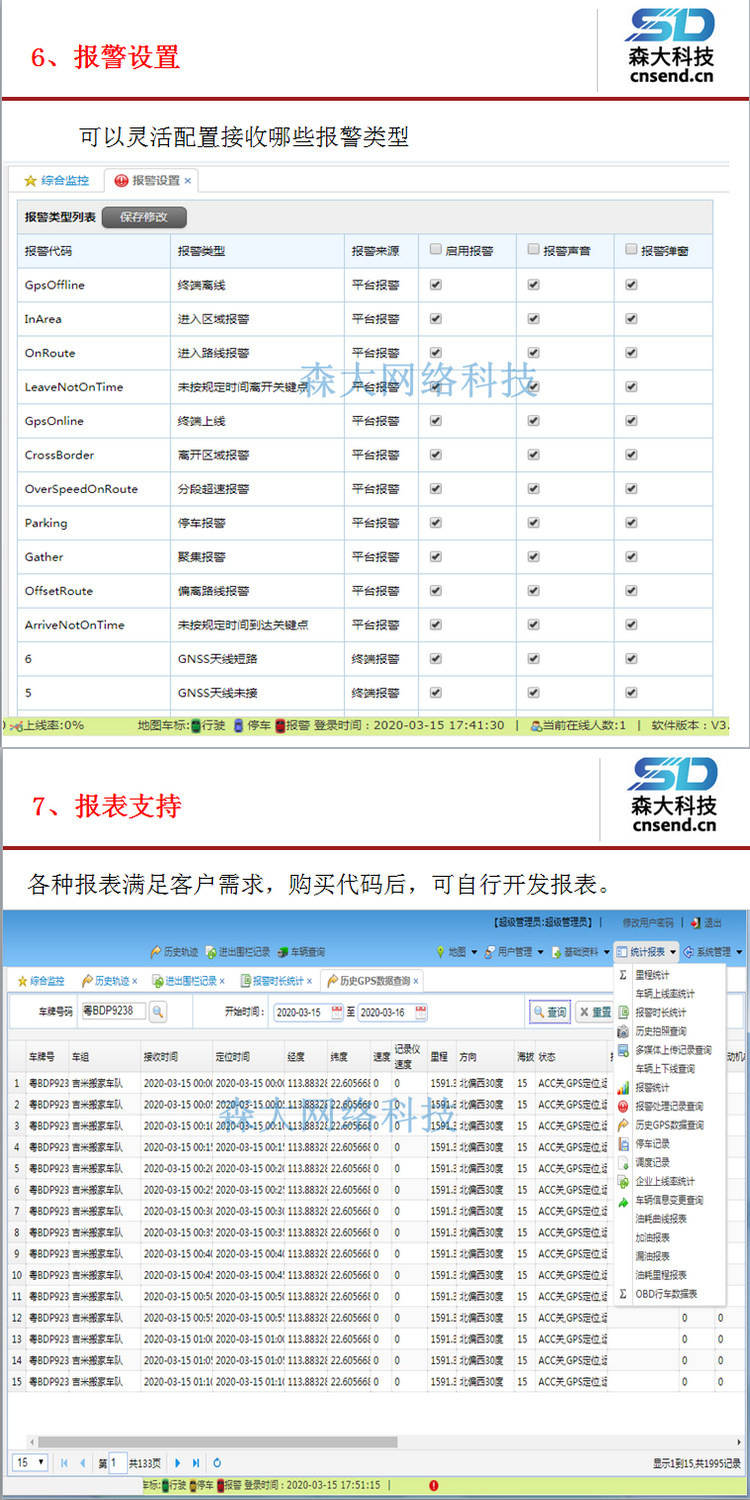Open the page size 15 dropdown

pyautogui.click(x=30, y=1462)
